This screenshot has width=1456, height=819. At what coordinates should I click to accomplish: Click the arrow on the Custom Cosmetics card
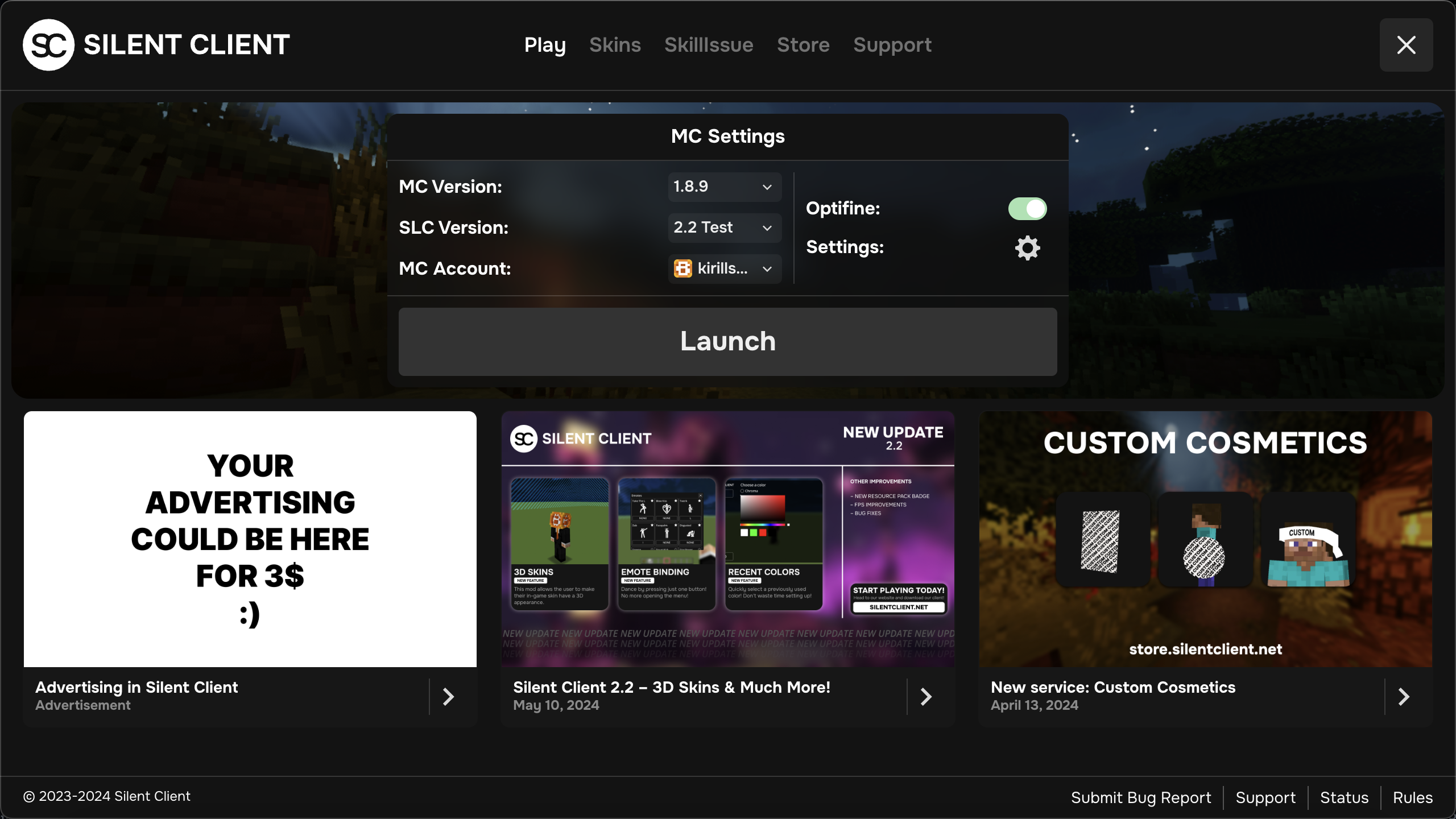pyautogui.click(x=1405, y=696)
